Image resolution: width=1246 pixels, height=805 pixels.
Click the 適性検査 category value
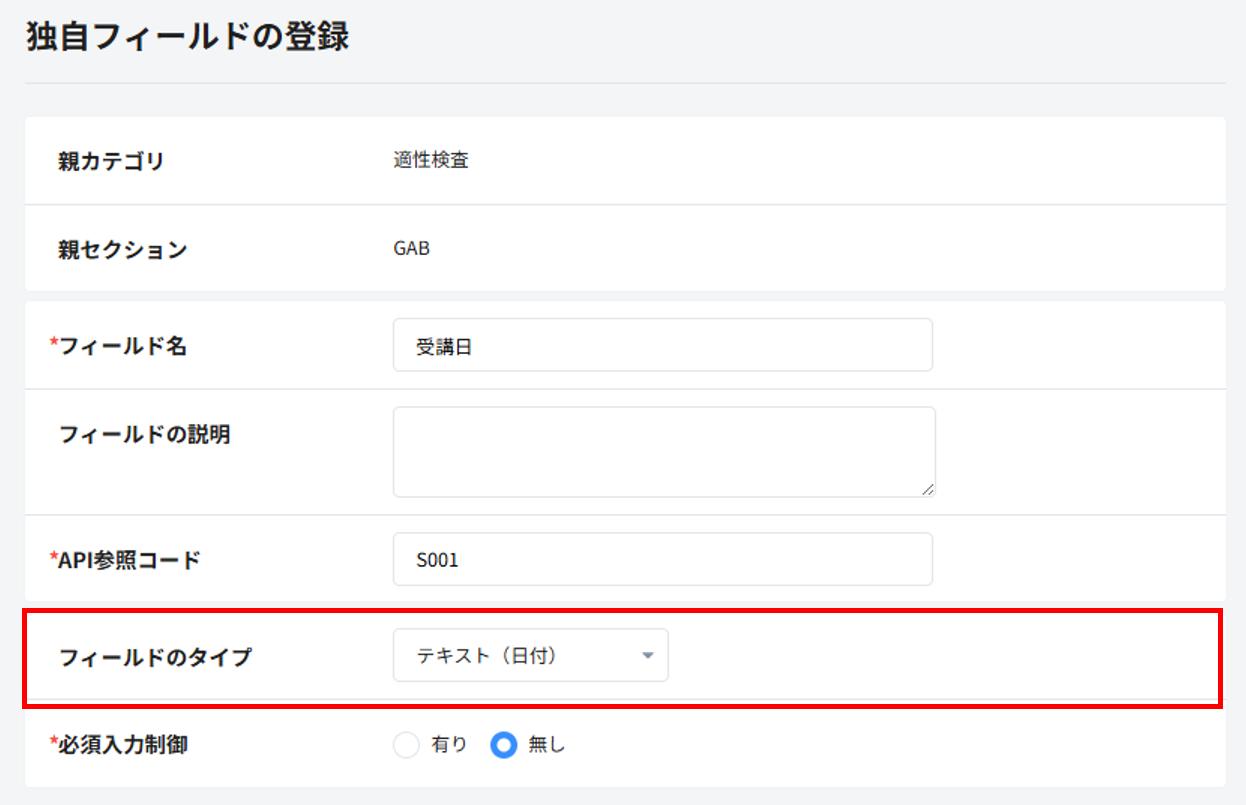[x=431, y=161]
